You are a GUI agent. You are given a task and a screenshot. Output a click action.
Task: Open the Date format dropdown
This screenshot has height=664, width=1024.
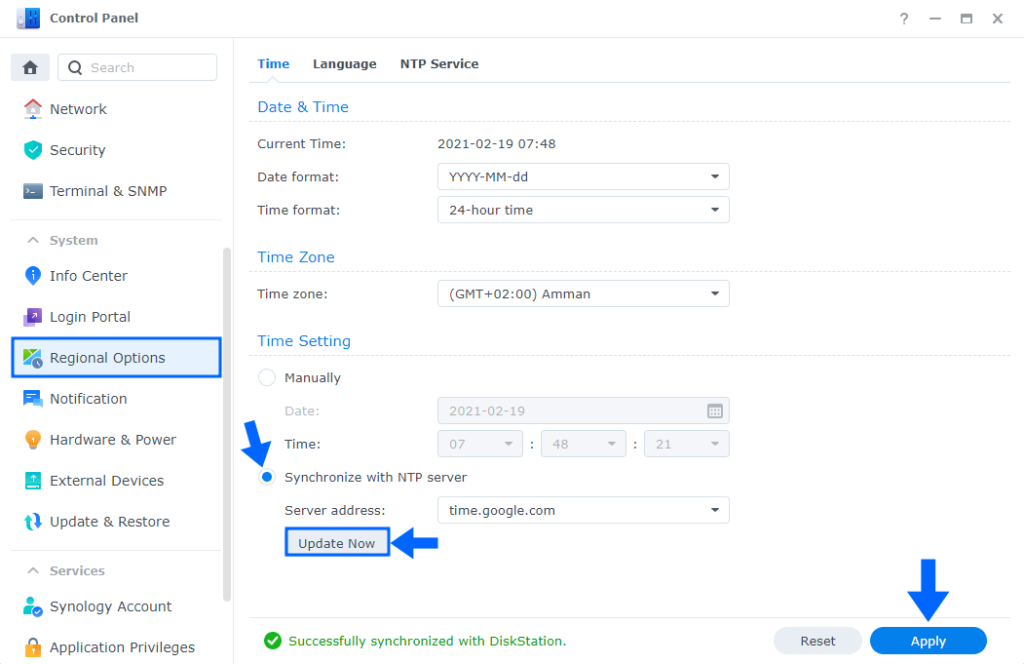(x=583, y=176)
